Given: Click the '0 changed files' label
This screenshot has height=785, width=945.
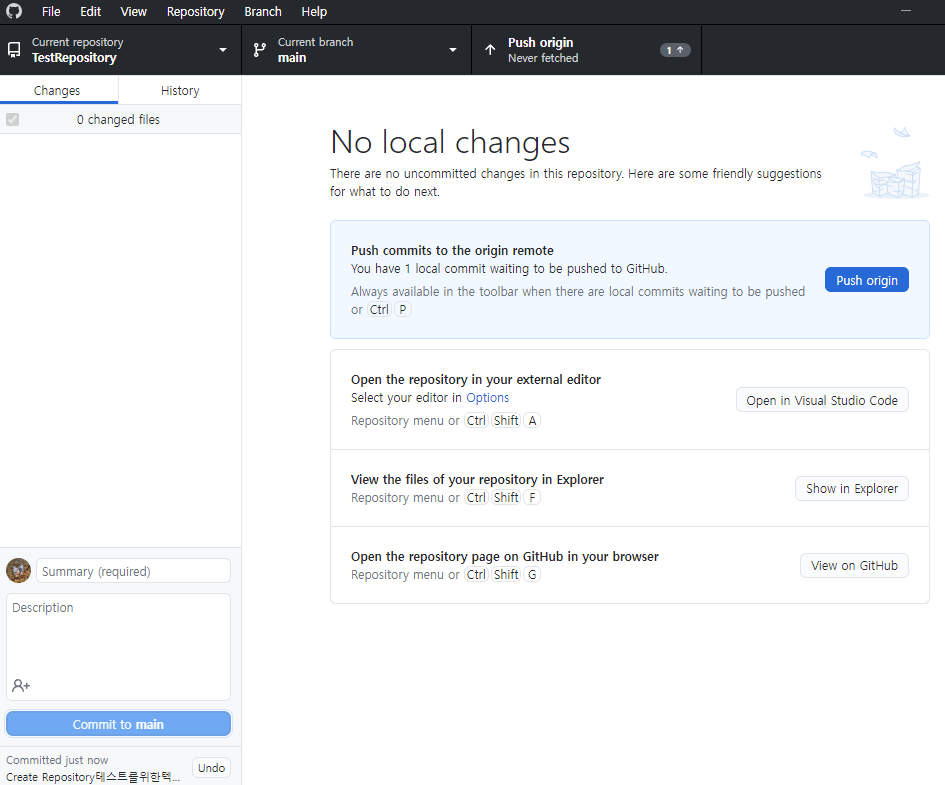Looking at the screenshot, I should (118, 119).
